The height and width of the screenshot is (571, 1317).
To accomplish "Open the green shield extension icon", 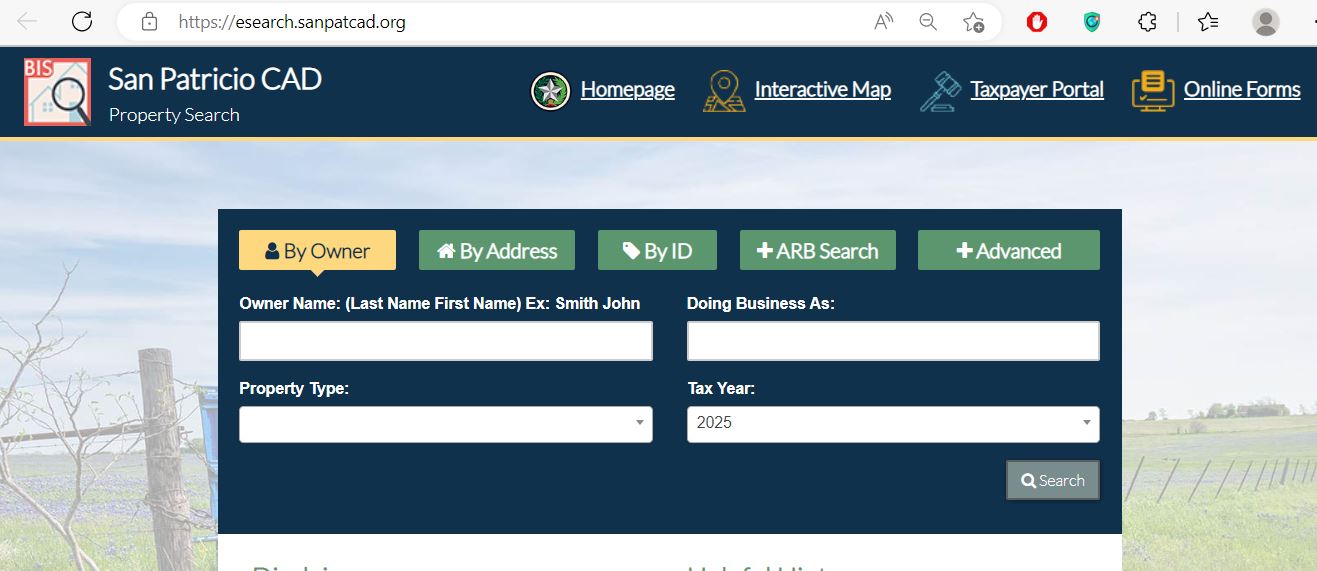I will 1092,21.
